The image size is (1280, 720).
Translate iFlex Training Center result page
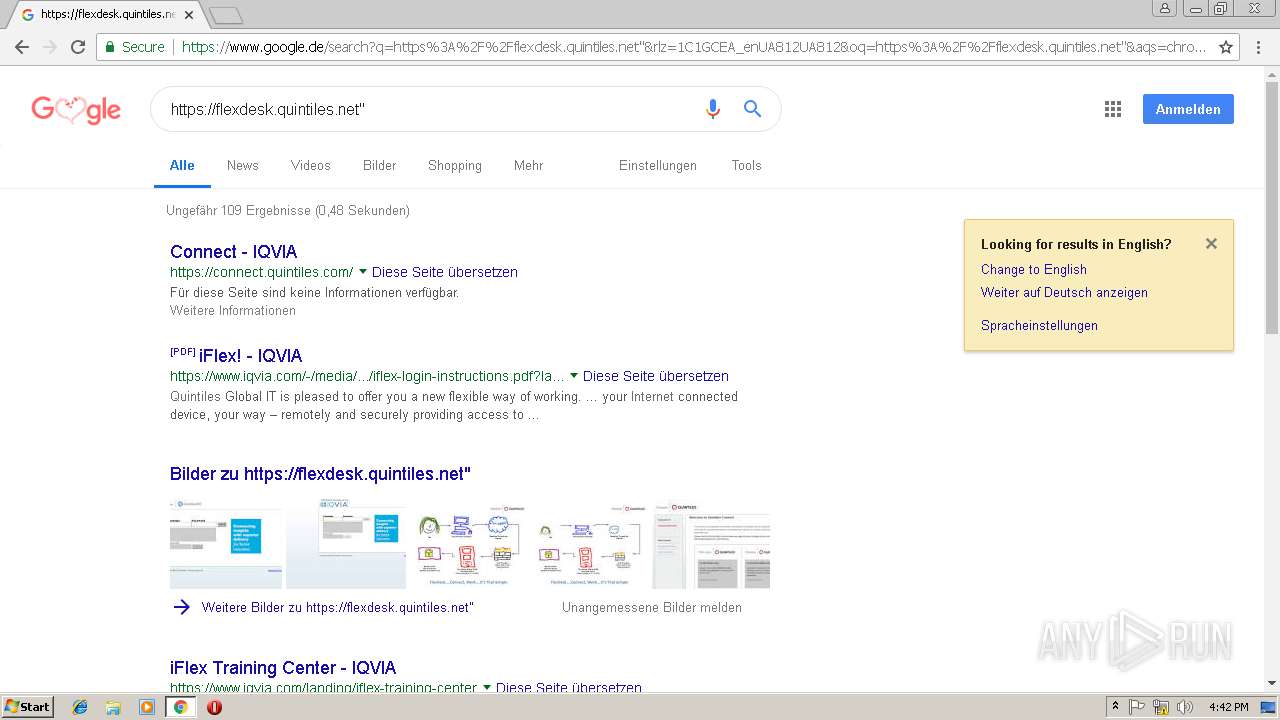569,688
